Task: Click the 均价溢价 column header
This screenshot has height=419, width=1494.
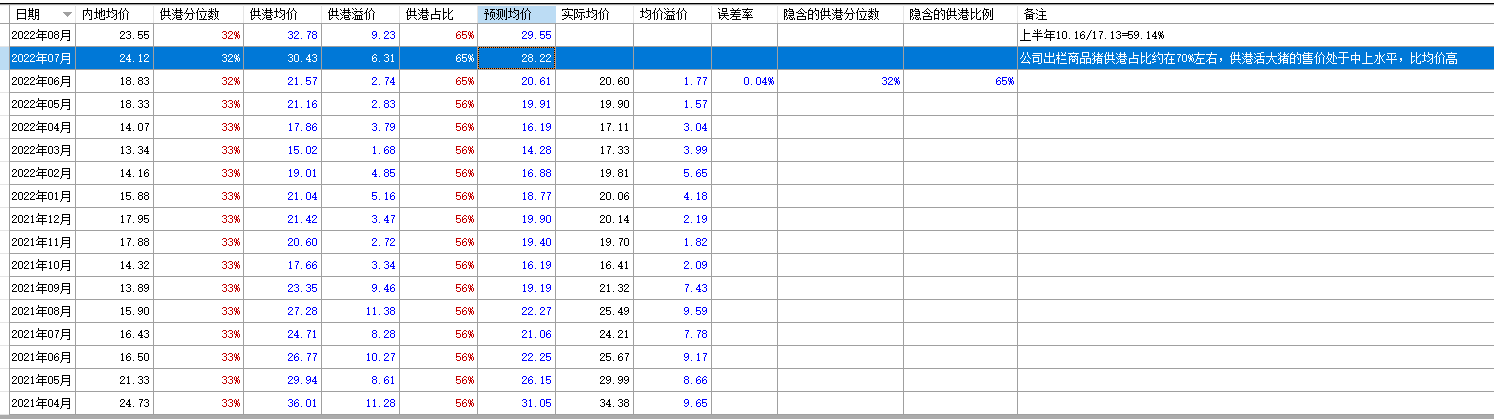Action: click(x=672, y=15)
